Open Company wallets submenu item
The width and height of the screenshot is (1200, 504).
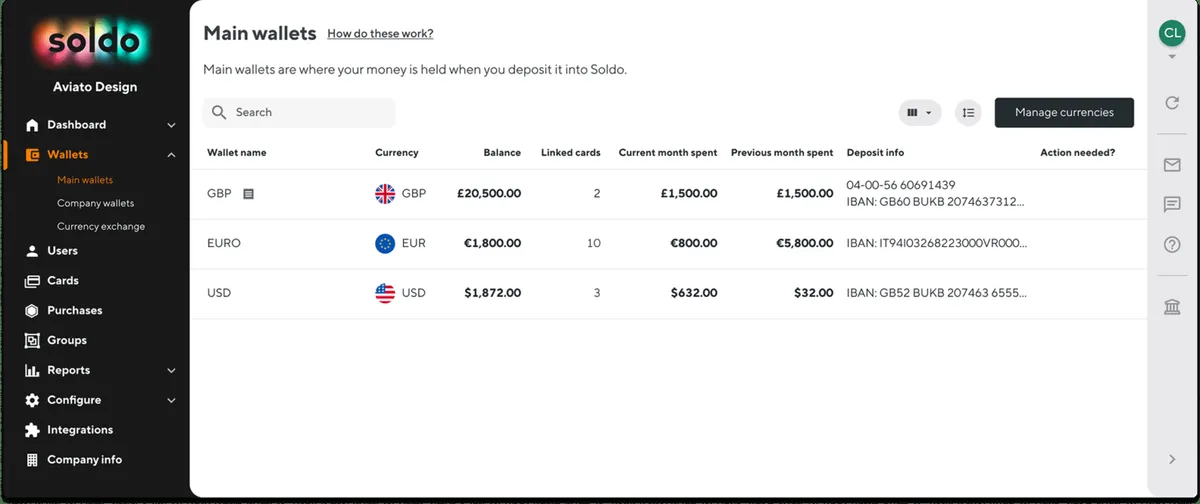95,203
